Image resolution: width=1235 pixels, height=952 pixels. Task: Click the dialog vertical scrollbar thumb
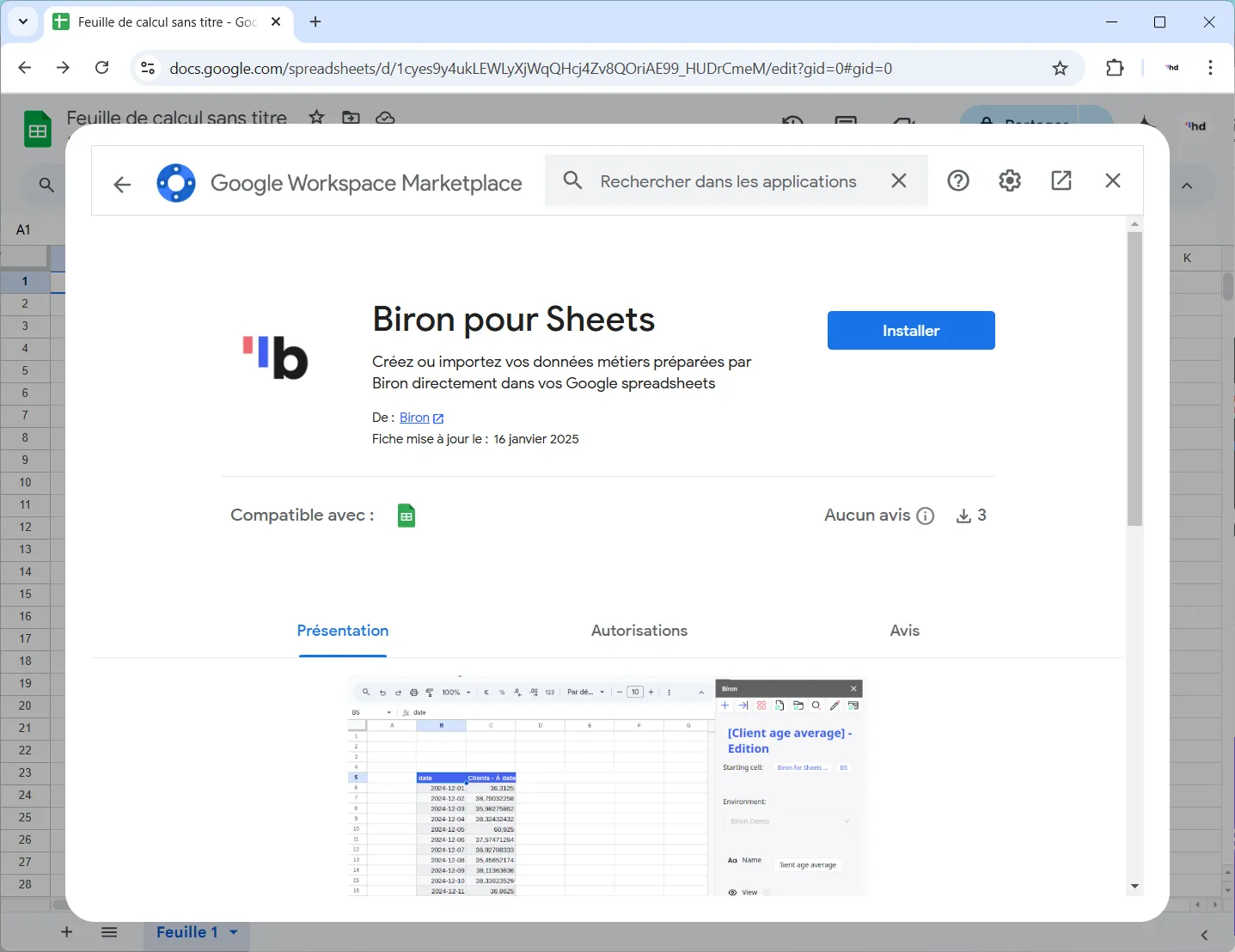pos(1135,379)
